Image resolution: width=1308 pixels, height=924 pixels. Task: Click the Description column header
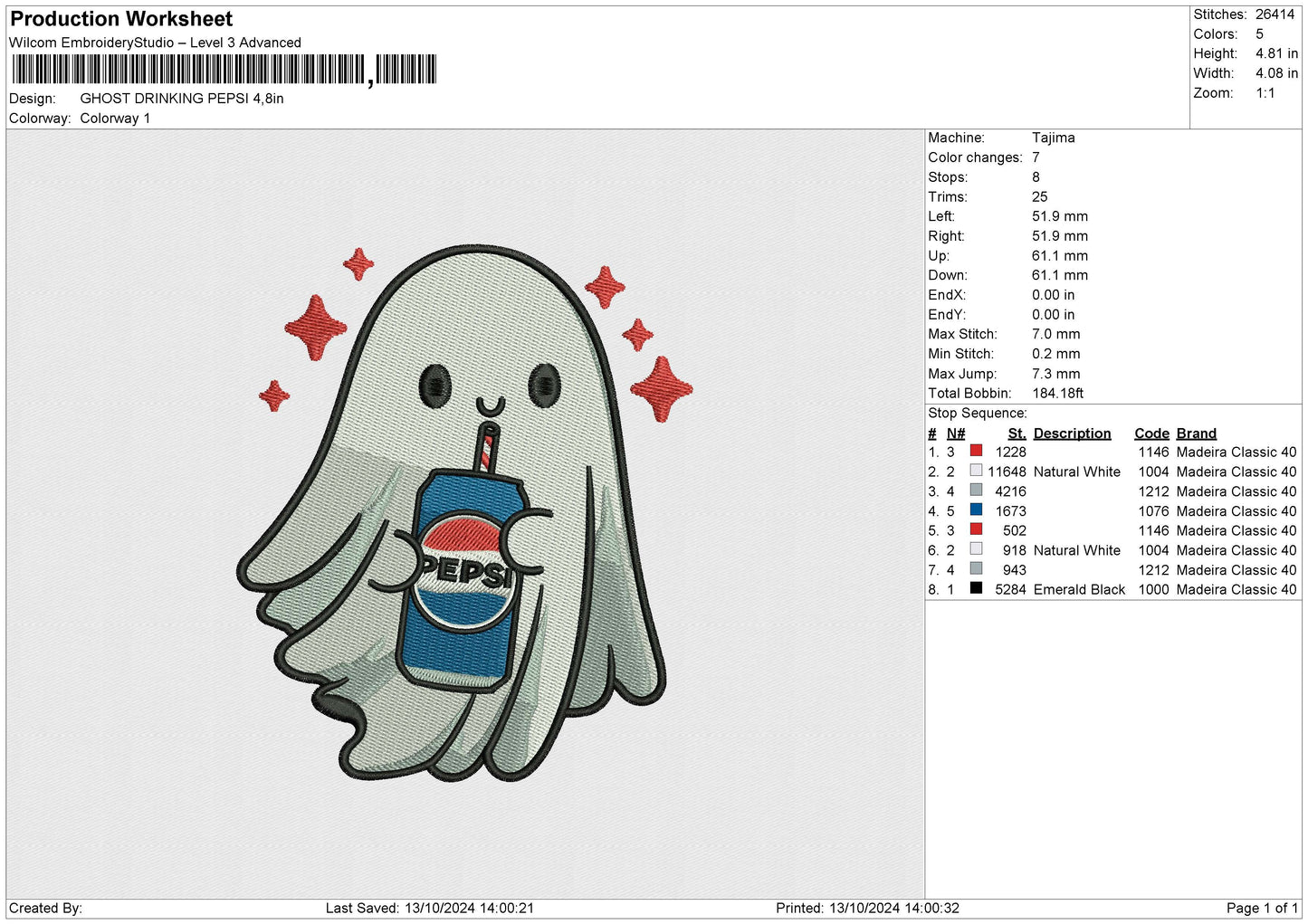[x=1072, y=433]
